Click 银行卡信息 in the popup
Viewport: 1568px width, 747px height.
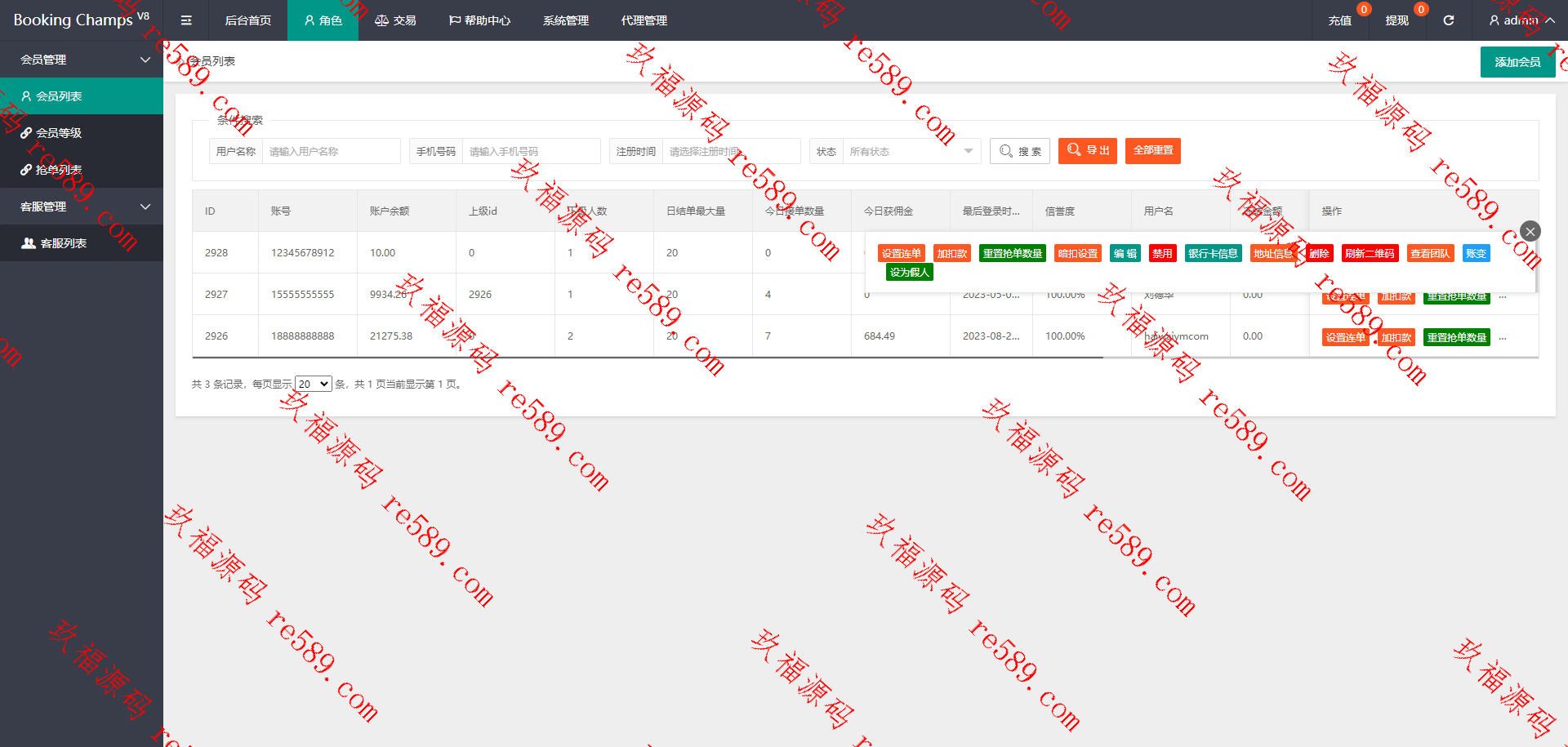tap(1213, 254)
